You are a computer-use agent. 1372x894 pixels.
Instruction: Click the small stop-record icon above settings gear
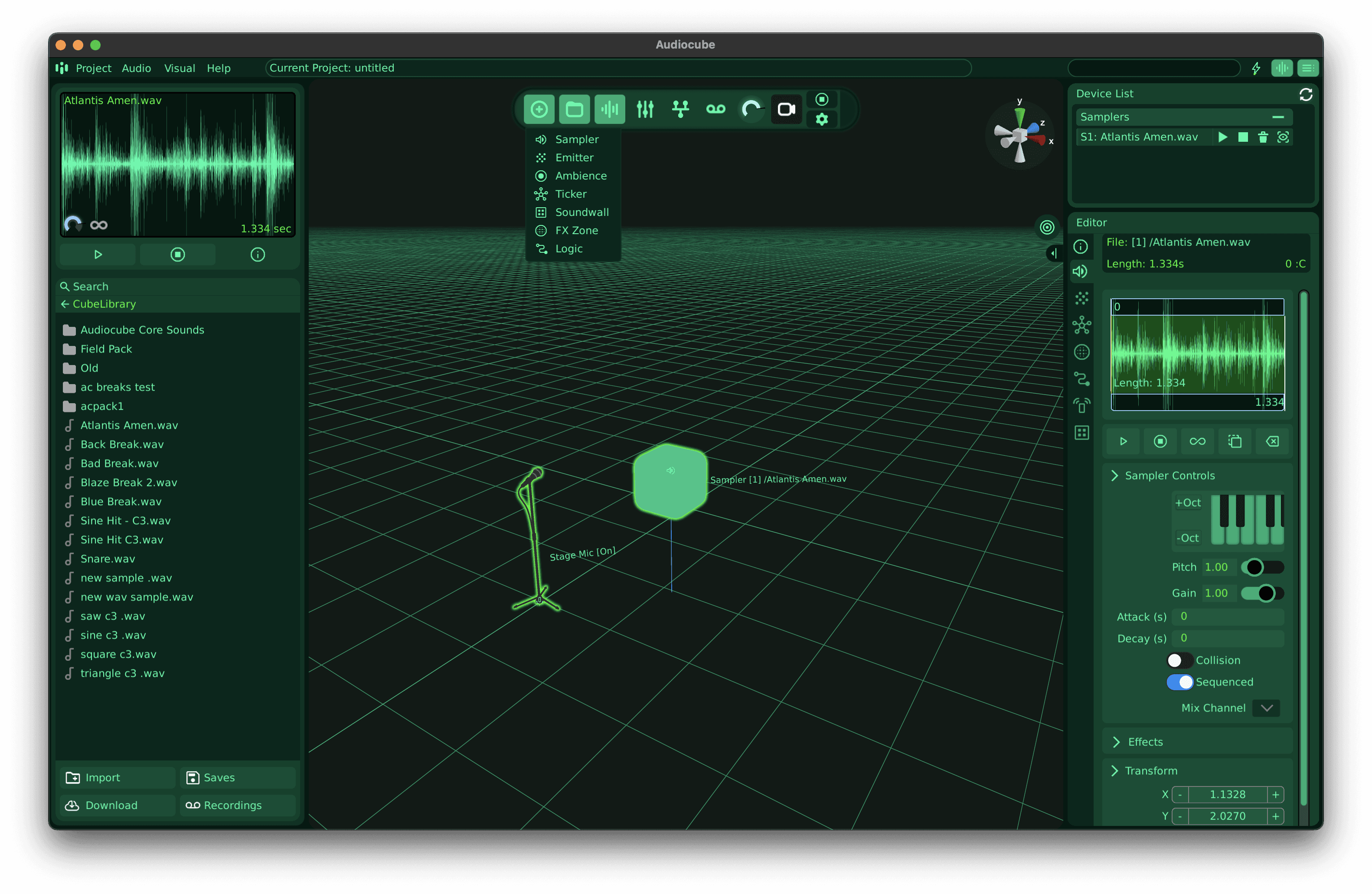pos(822,100)
